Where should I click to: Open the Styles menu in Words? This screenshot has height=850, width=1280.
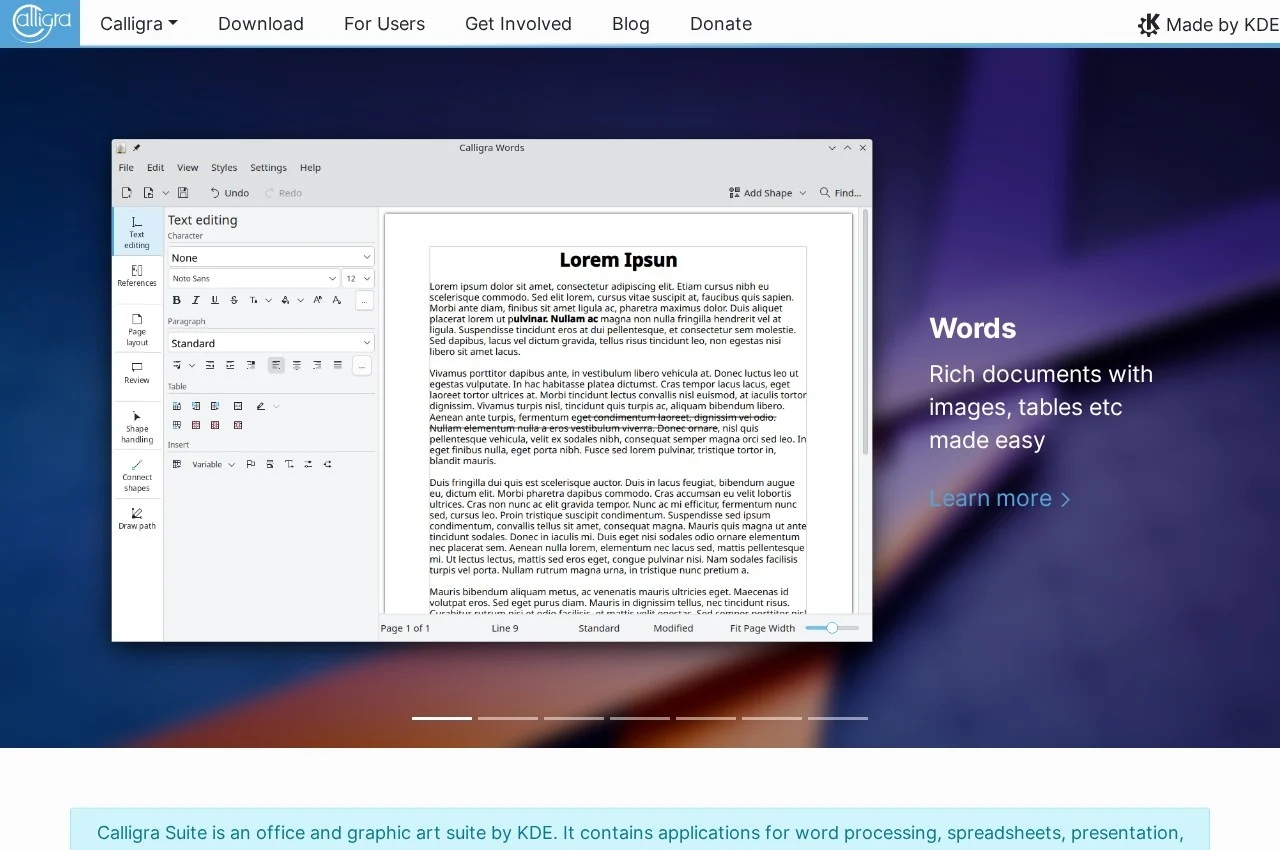tap(224, 168)
